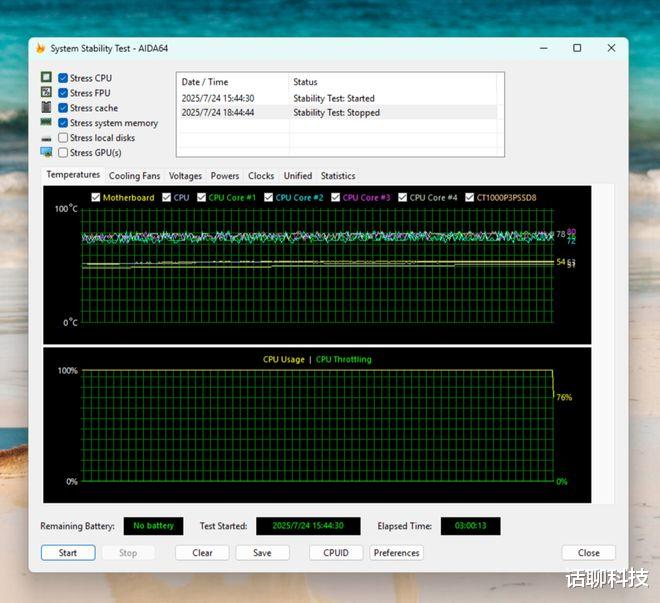The width and height of the screenshot is (660, 603).
Task: Enable the Stress local disks checkbox
Action: pos(63,138)
